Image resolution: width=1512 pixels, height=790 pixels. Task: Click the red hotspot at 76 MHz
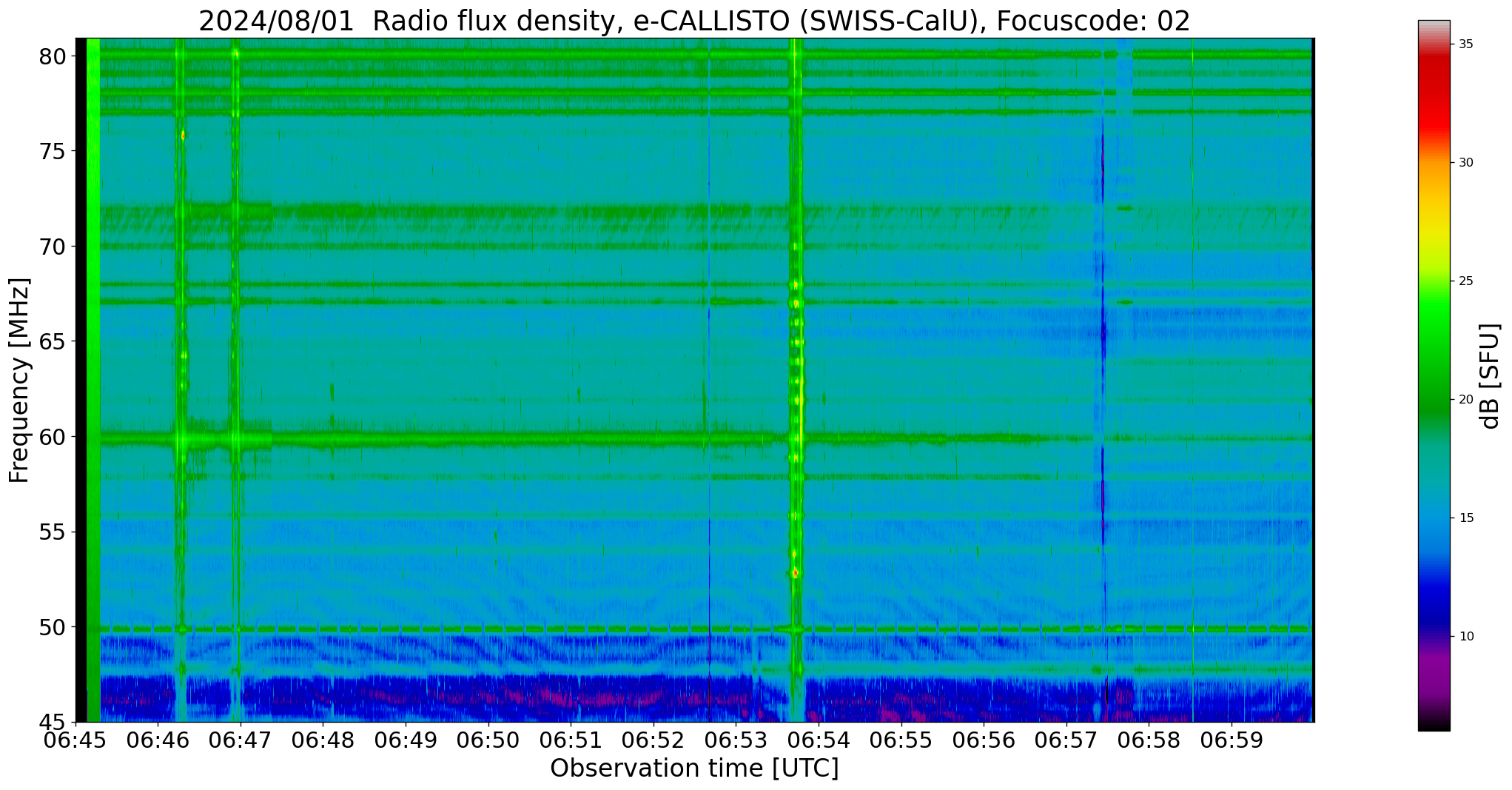183,135
